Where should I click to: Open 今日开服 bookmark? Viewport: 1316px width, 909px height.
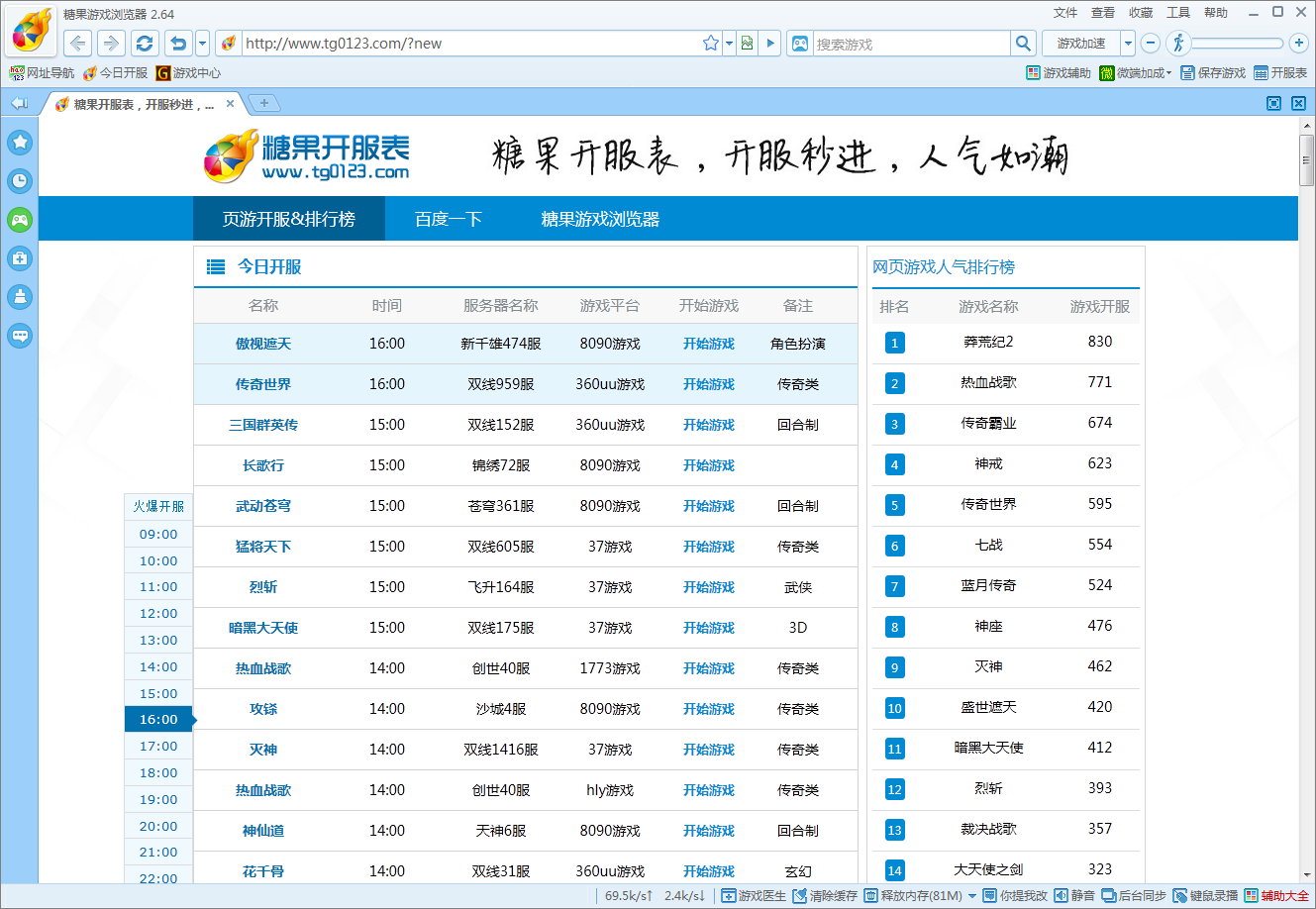click(x=115, y=73)
